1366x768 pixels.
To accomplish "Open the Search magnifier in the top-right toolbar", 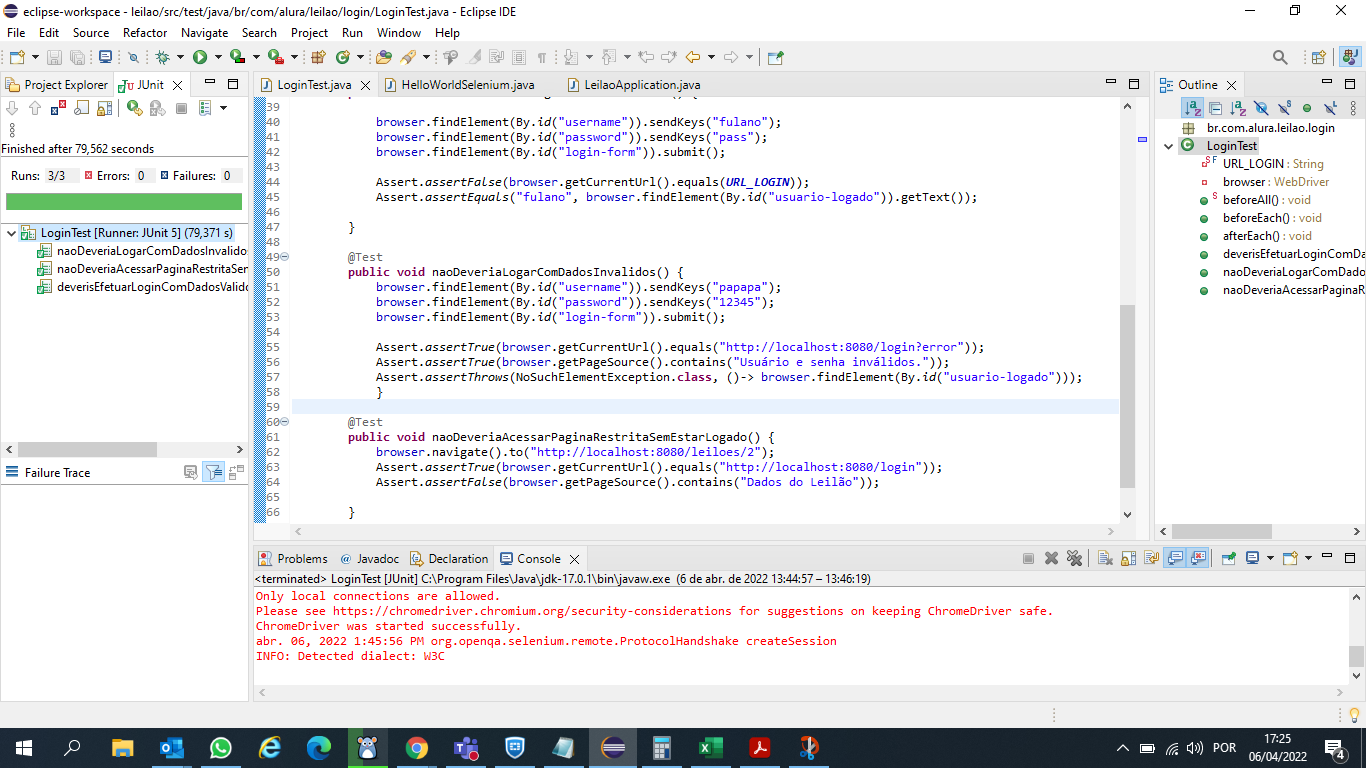I will (x=1280, y=58).
